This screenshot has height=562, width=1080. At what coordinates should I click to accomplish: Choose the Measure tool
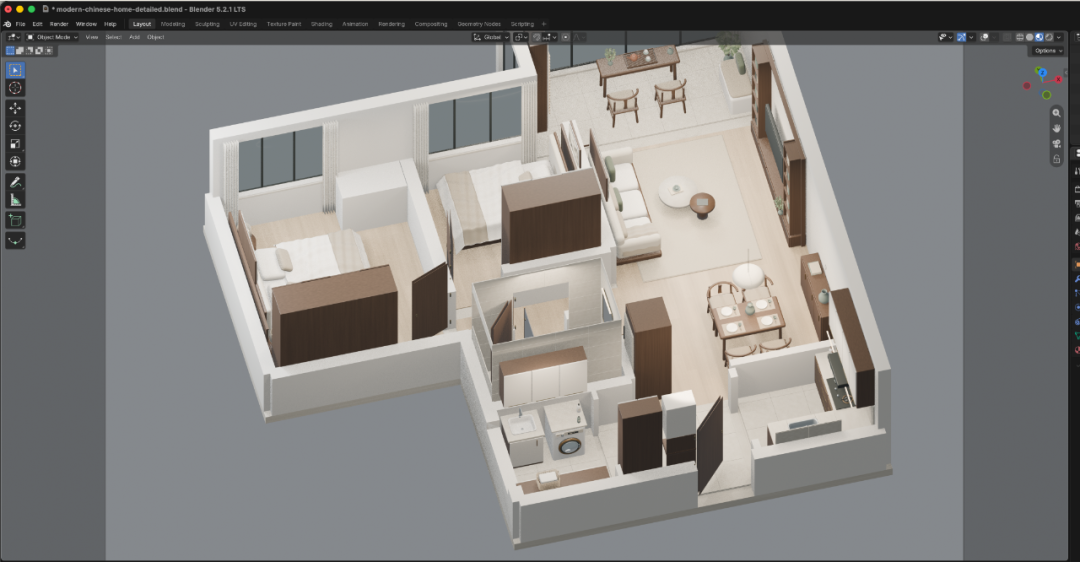(x=15, y=200)
